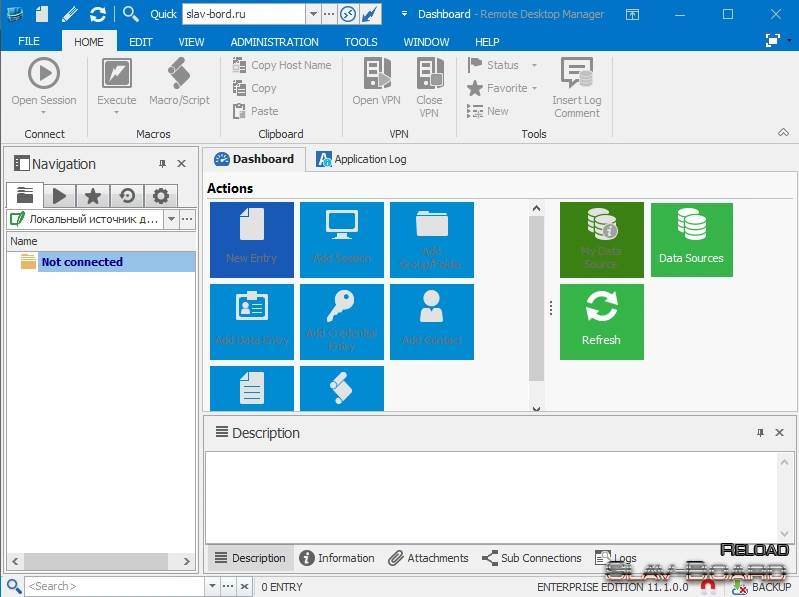
Task: Expand the data source selector dropdown
Action: [x=172, y=220]
